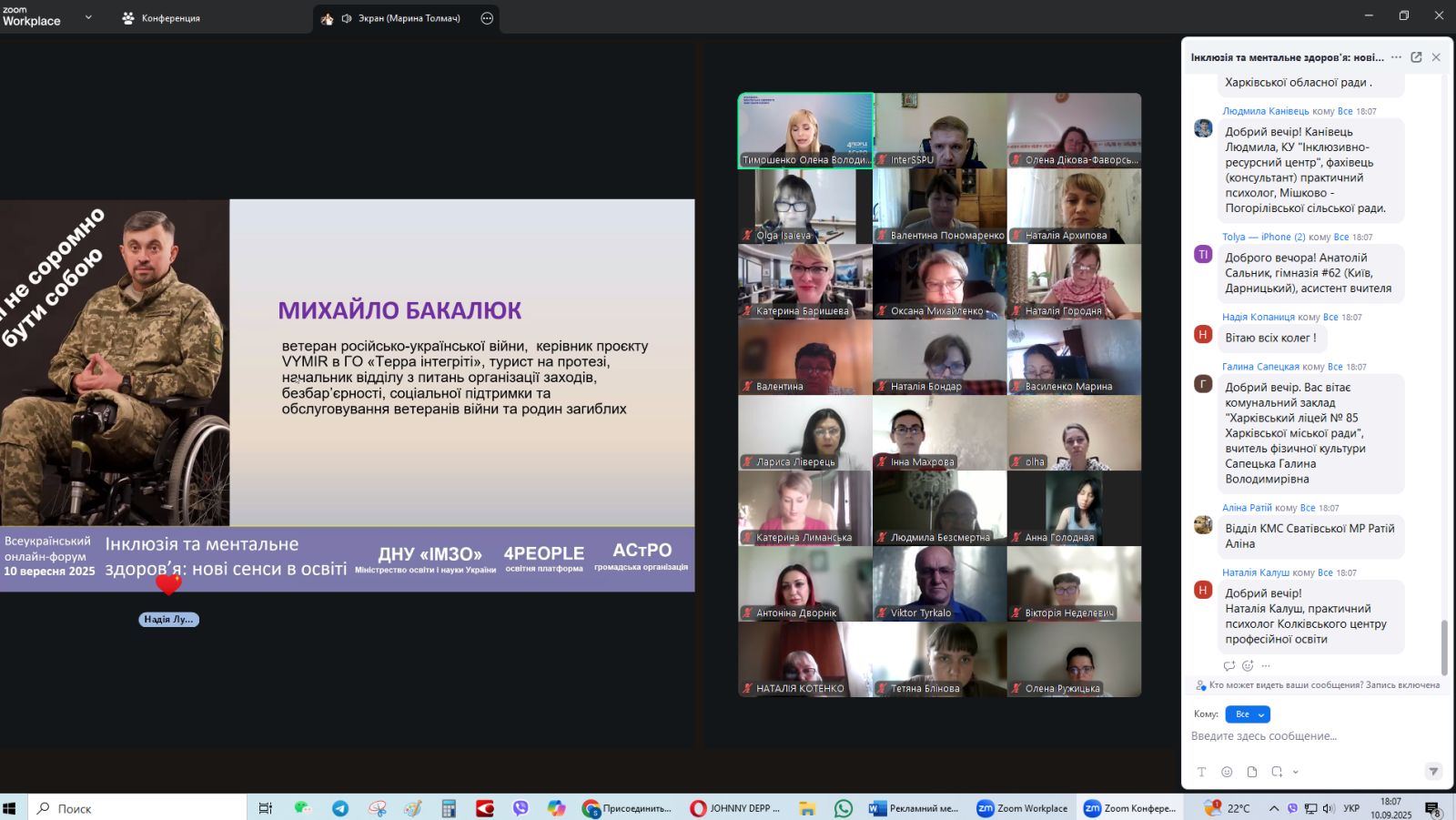Viewport: 1456px width, 820px height.
Task: Click the attach file icon in chat
Action: (1252, 772)
